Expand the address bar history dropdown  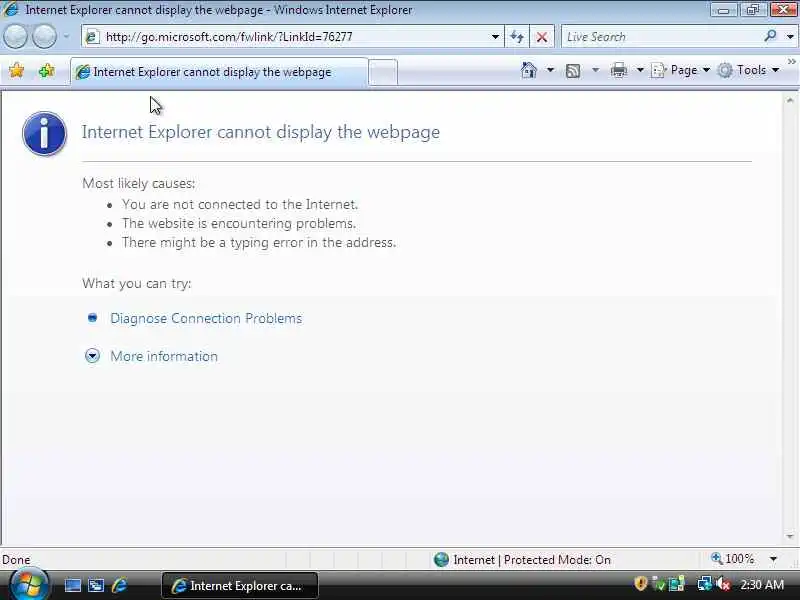point(495,37)
